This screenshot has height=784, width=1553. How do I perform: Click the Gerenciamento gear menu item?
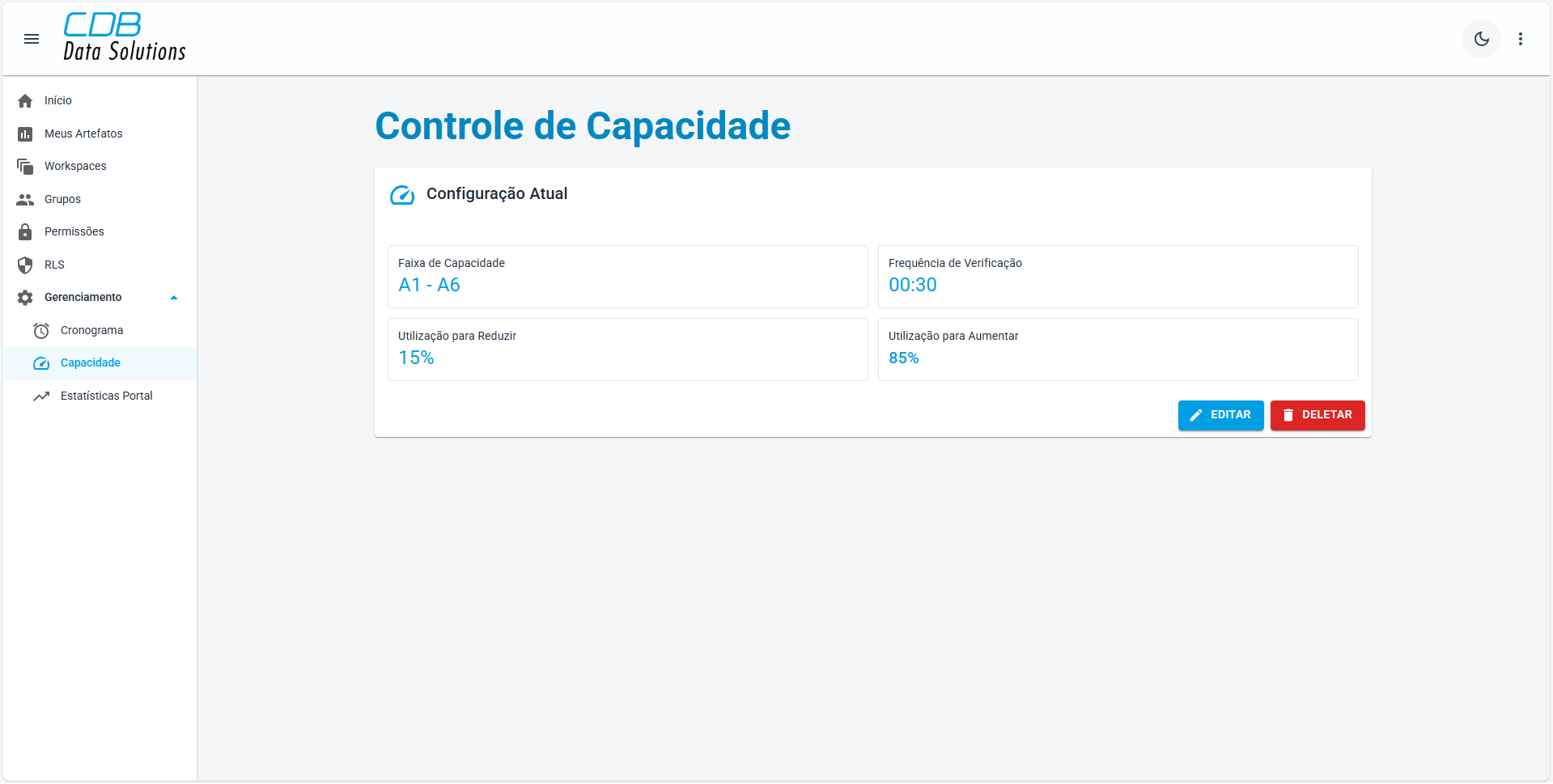tap(83, 298)
